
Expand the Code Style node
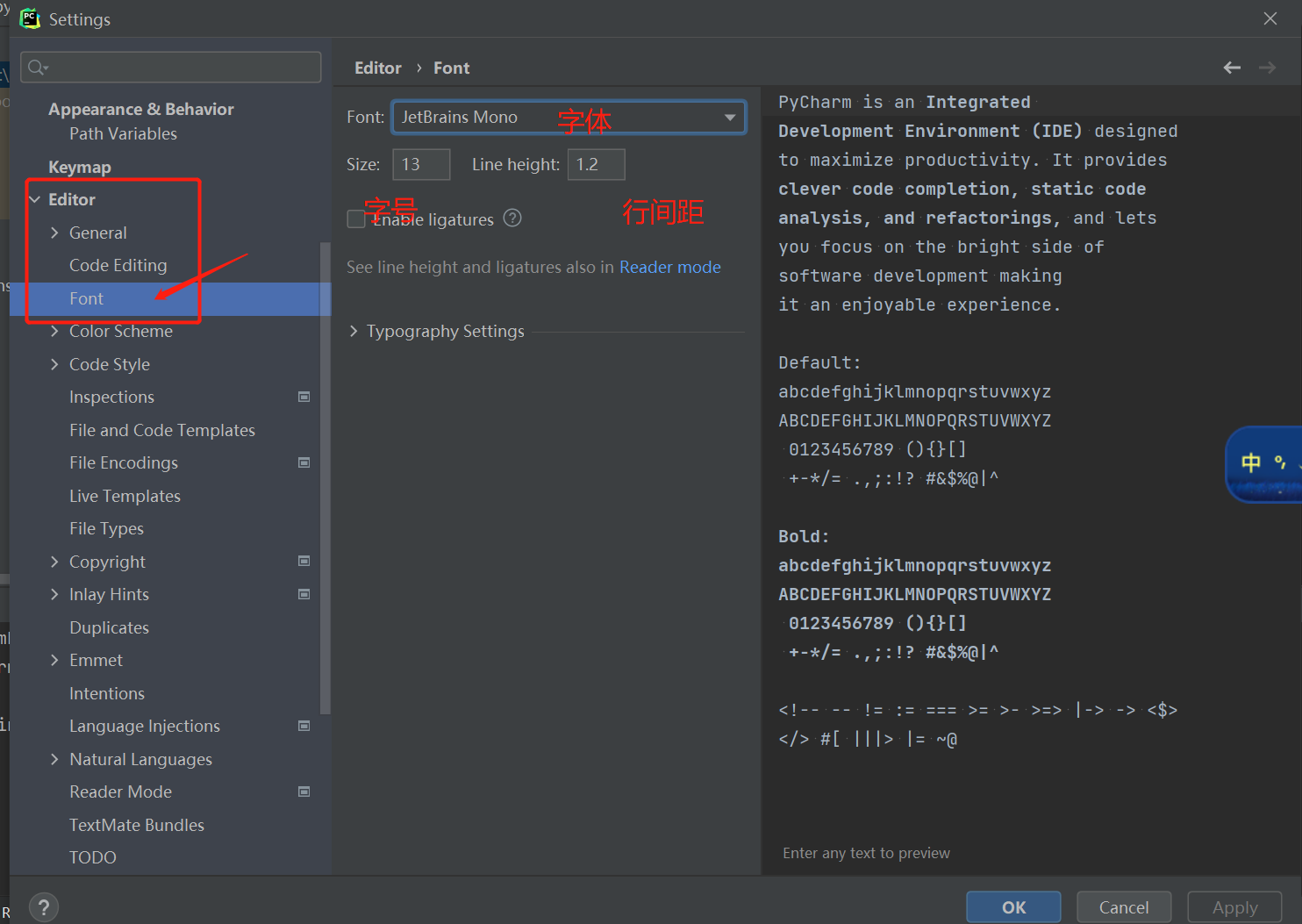(54, 364)
